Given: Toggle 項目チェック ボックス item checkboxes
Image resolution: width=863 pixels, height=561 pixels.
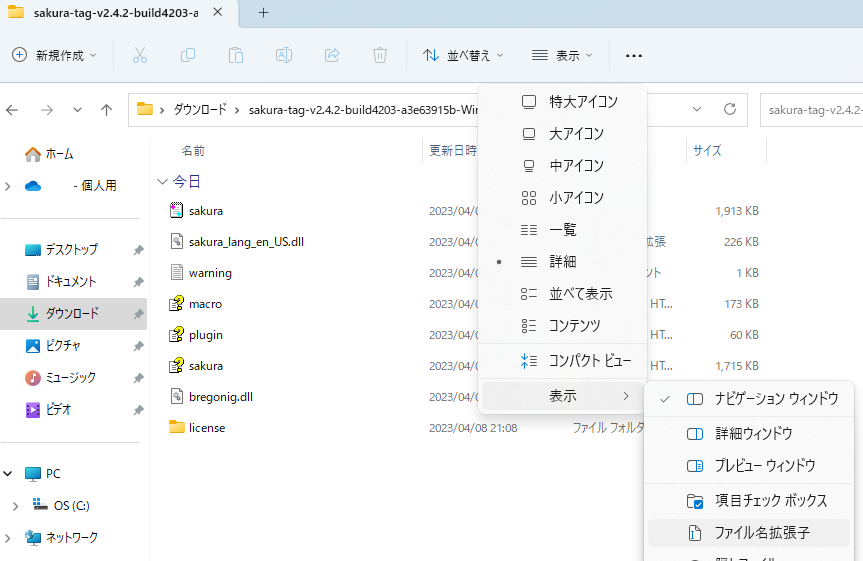Looking at the screenshot, I should [749, 500].
